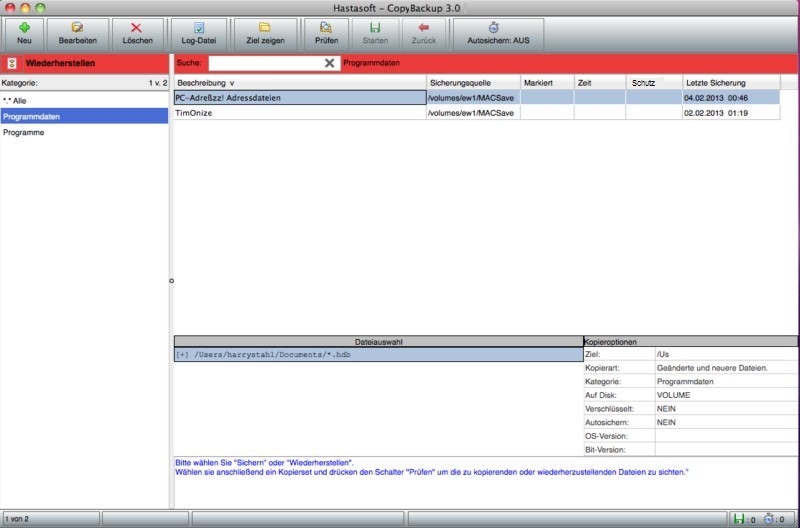Open Bearbeiten to edit the copy set
This screenshot has width=800, height=528.
77,28
